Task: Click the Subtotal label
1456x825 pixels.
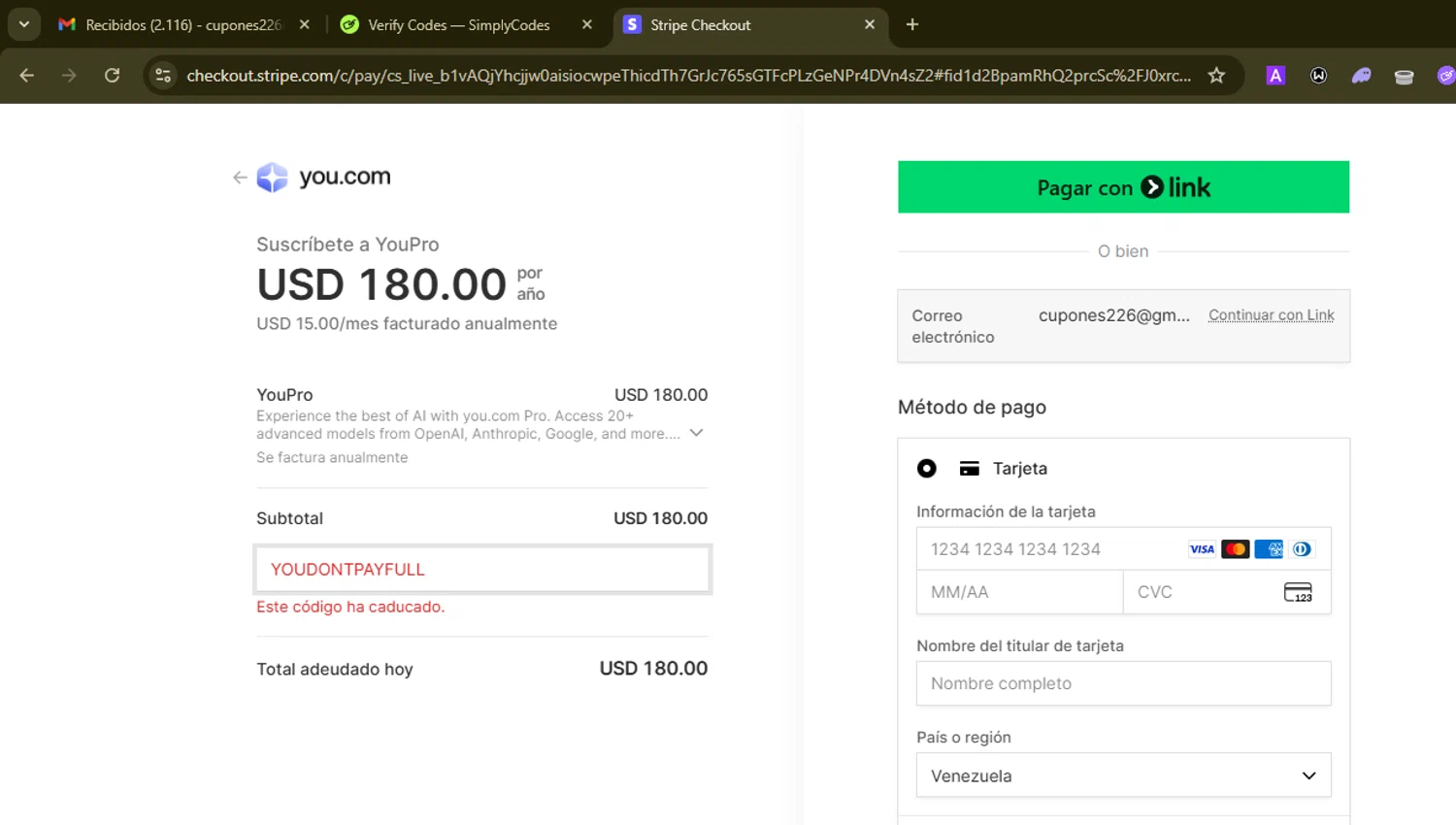Action: pyautogui.click(x=289, y=518)
